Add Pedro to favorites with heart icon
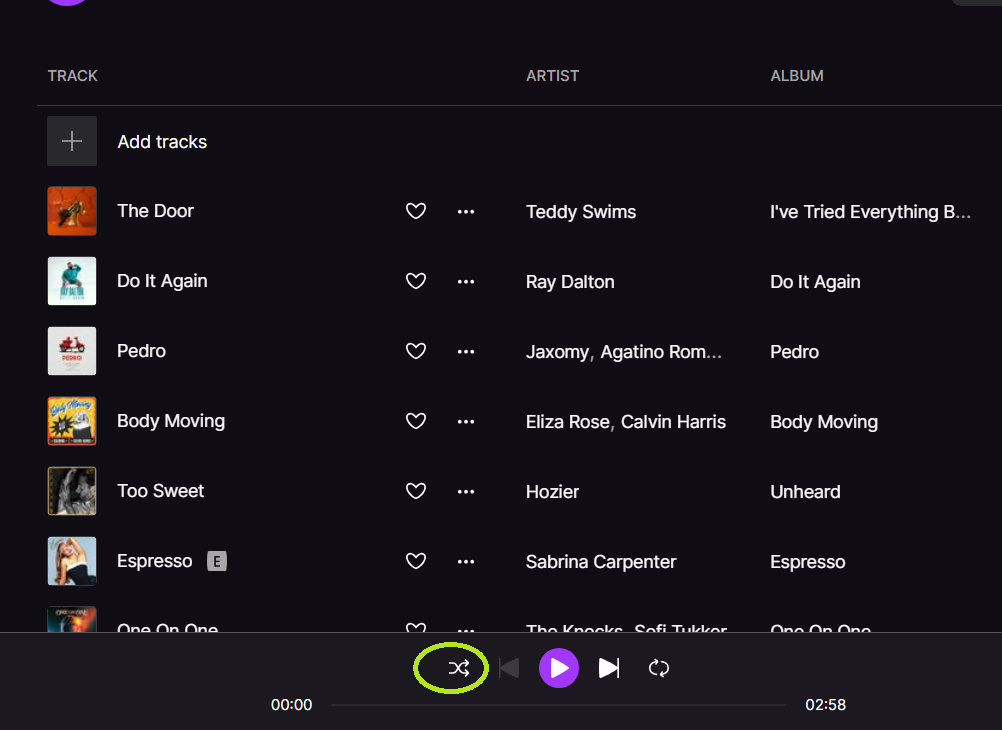This screenshot has width=1002, height=730. coord(416,351)
